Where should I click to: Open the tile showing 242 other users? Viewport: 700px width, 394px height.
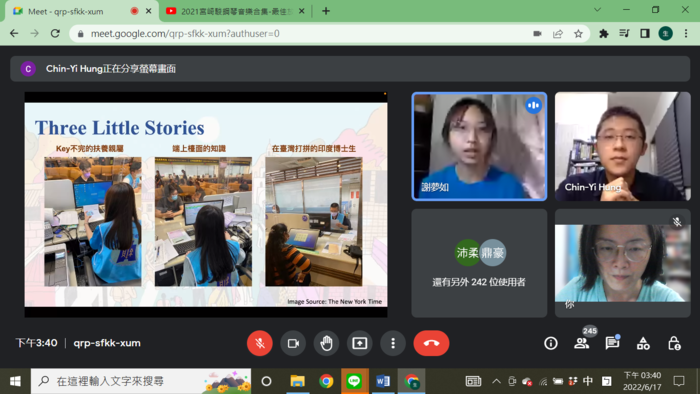tap(479, 263)
